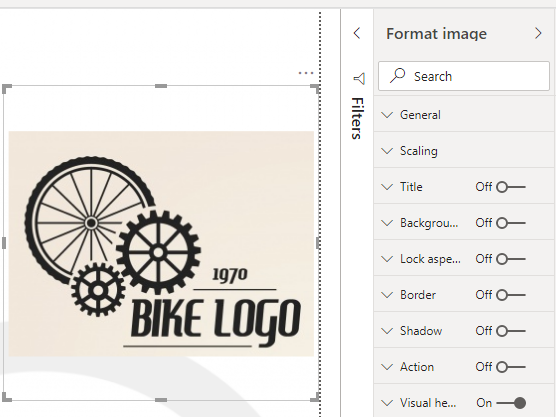Turn on the Title toggle

(511, 187)
